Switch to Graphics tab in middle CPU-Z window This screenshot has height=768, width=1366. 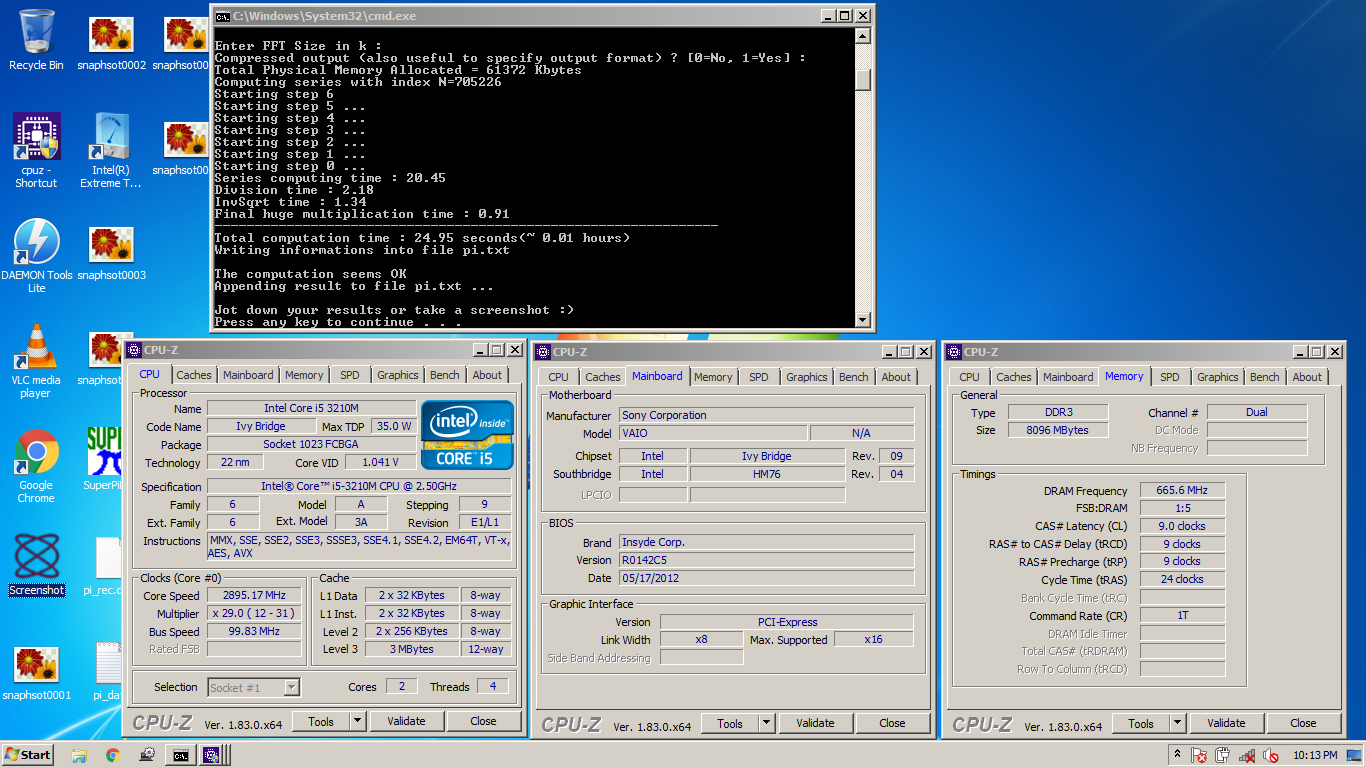click(807, 377)
